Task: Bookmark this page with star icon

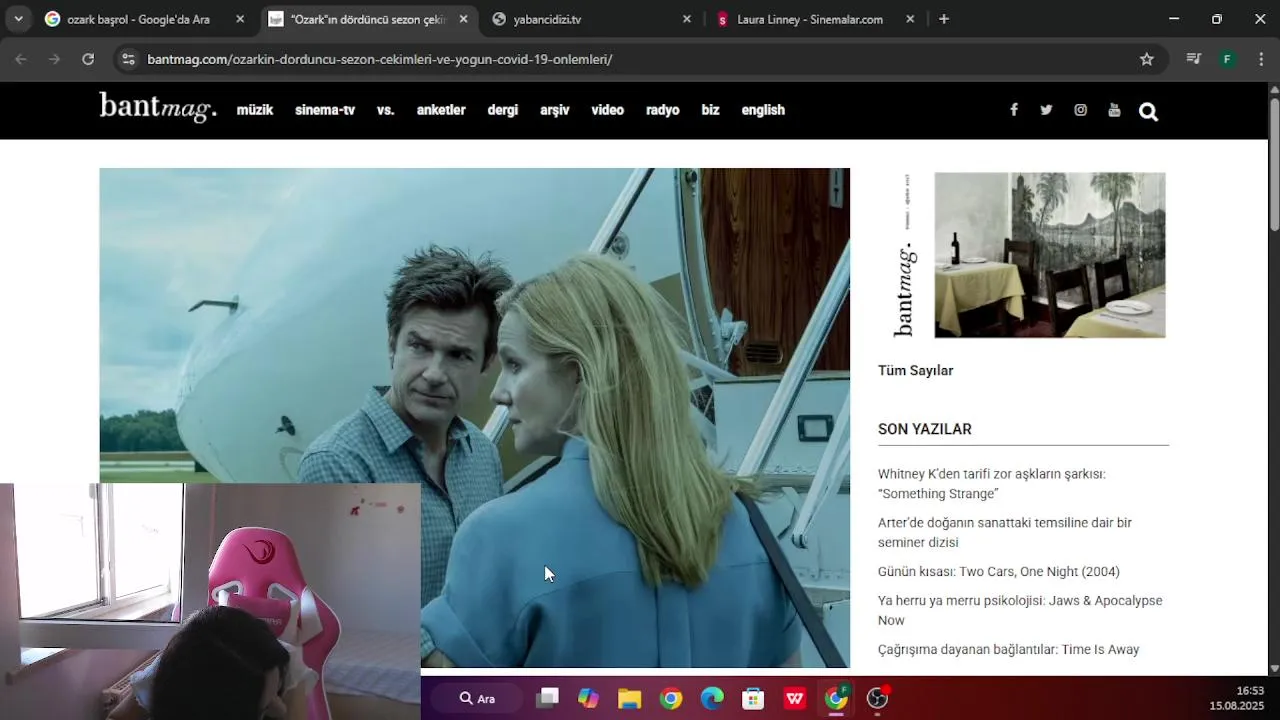Action: [x=1147, y=59]
